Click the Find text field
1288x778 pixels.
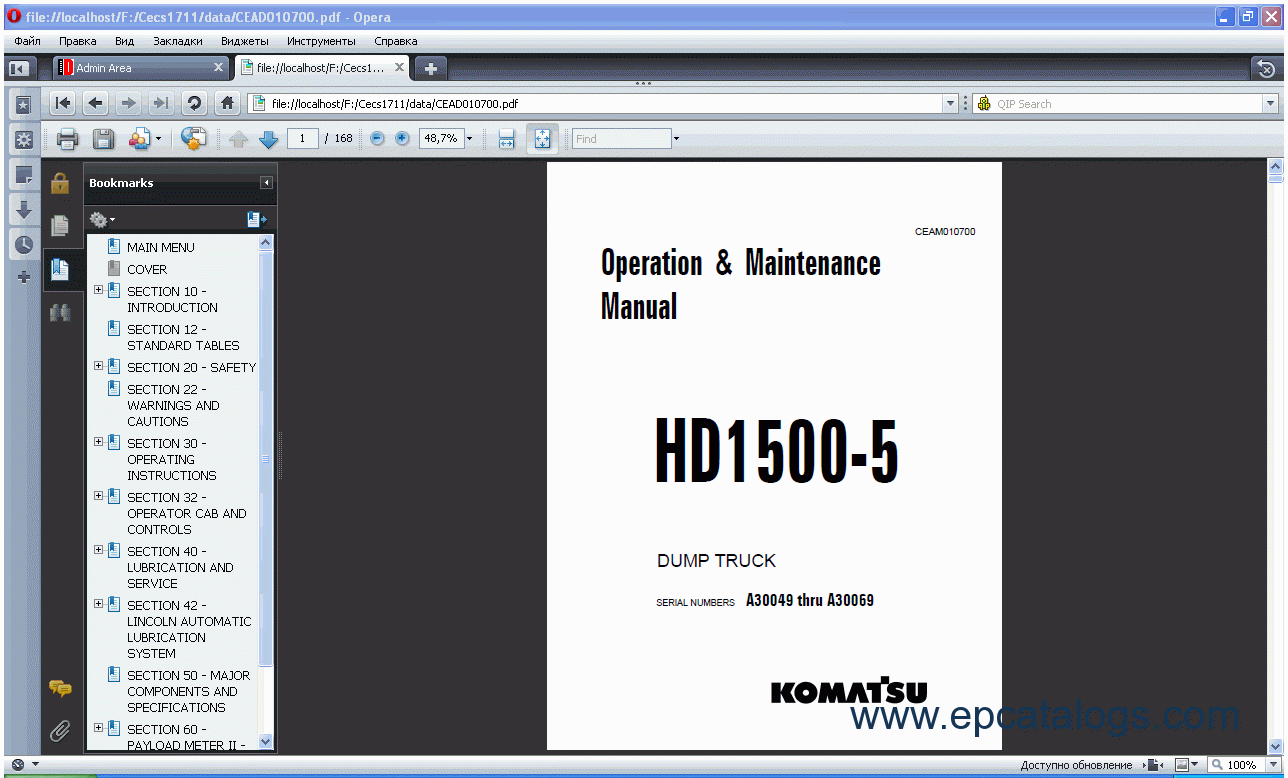click(x=621, y=139)
